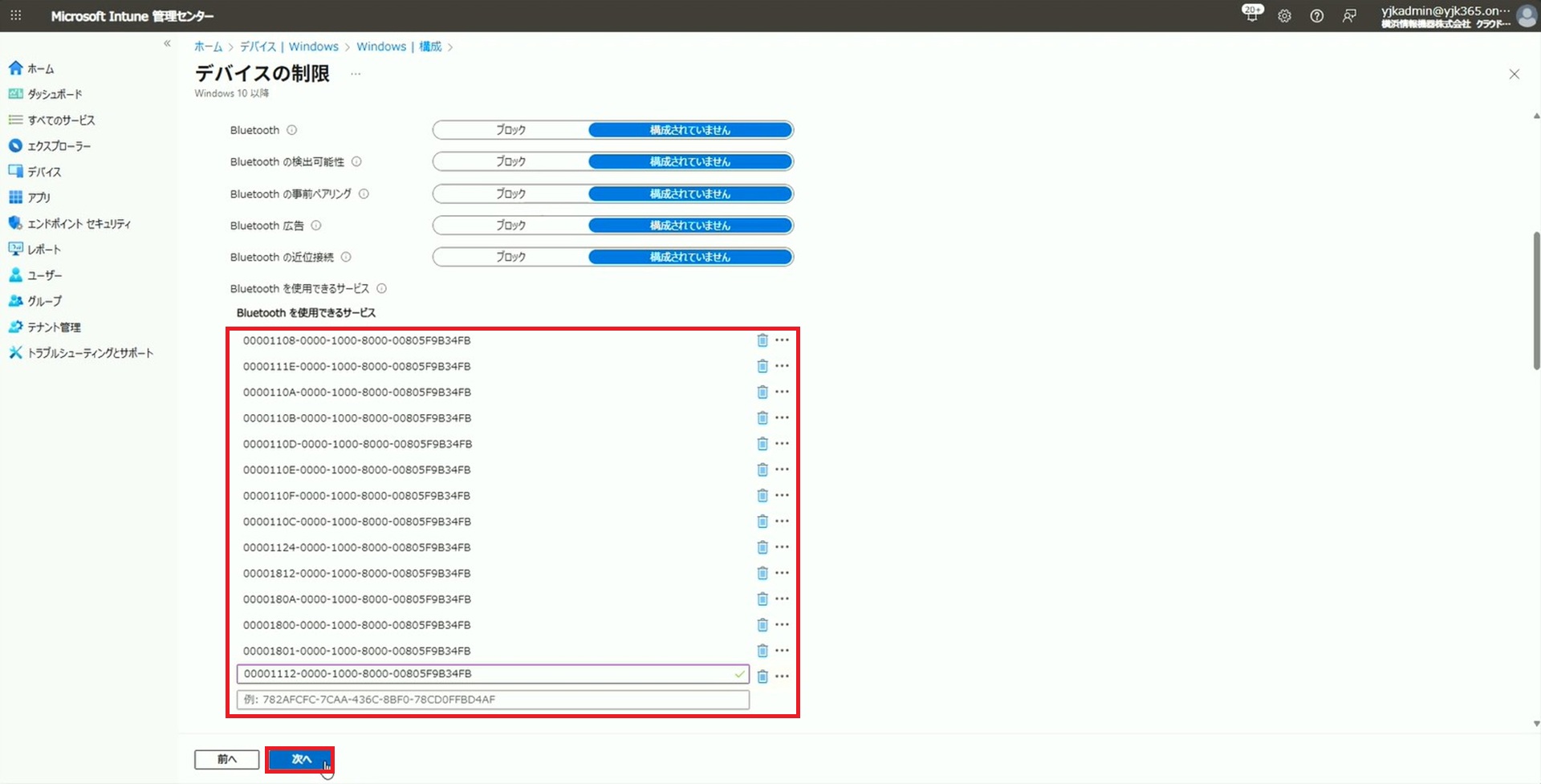Click info icon beside Bluetooth 広告

[x=316, y=225]
